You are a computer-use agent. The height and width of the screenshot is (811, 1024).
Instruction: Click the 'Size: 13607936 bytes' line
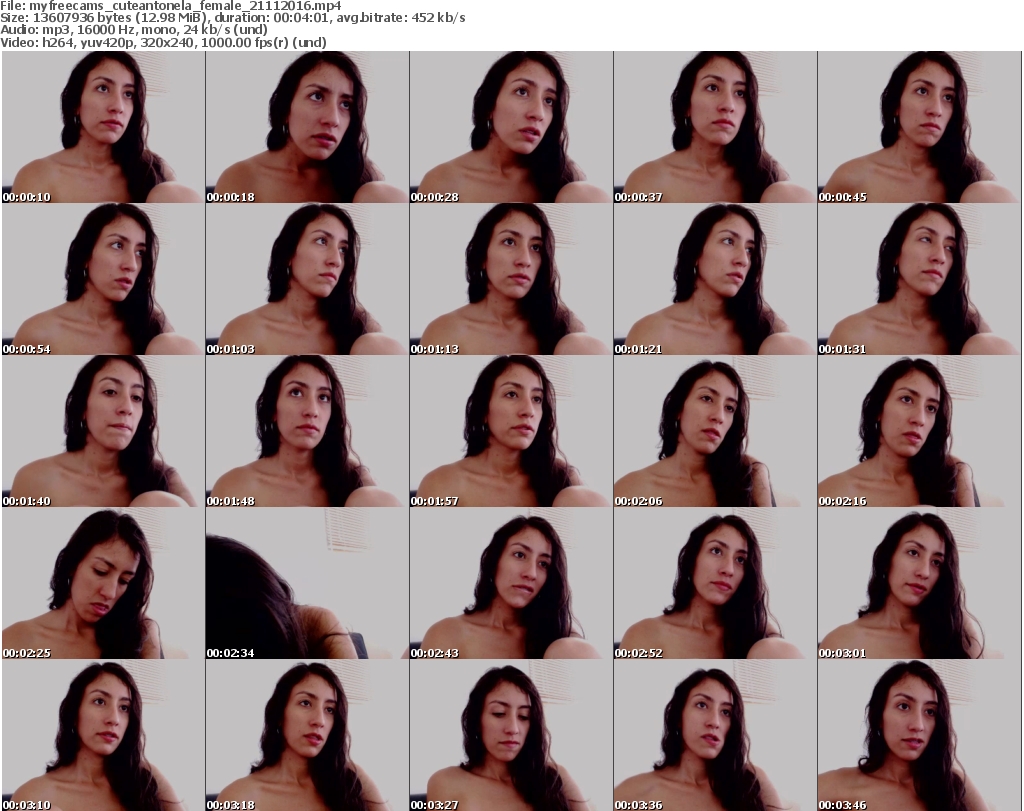pyautogui.click(x=232, y=18)
